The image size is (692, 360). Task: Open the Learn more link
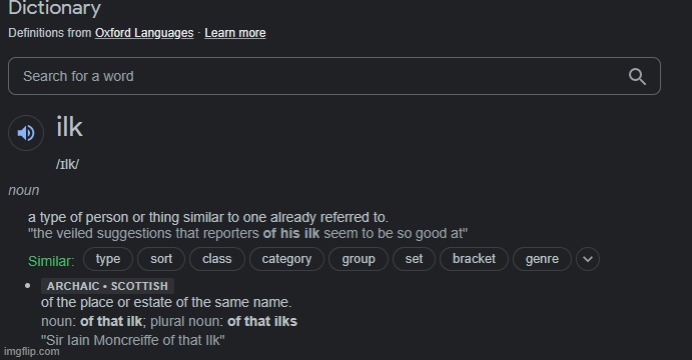click(235, 33)
